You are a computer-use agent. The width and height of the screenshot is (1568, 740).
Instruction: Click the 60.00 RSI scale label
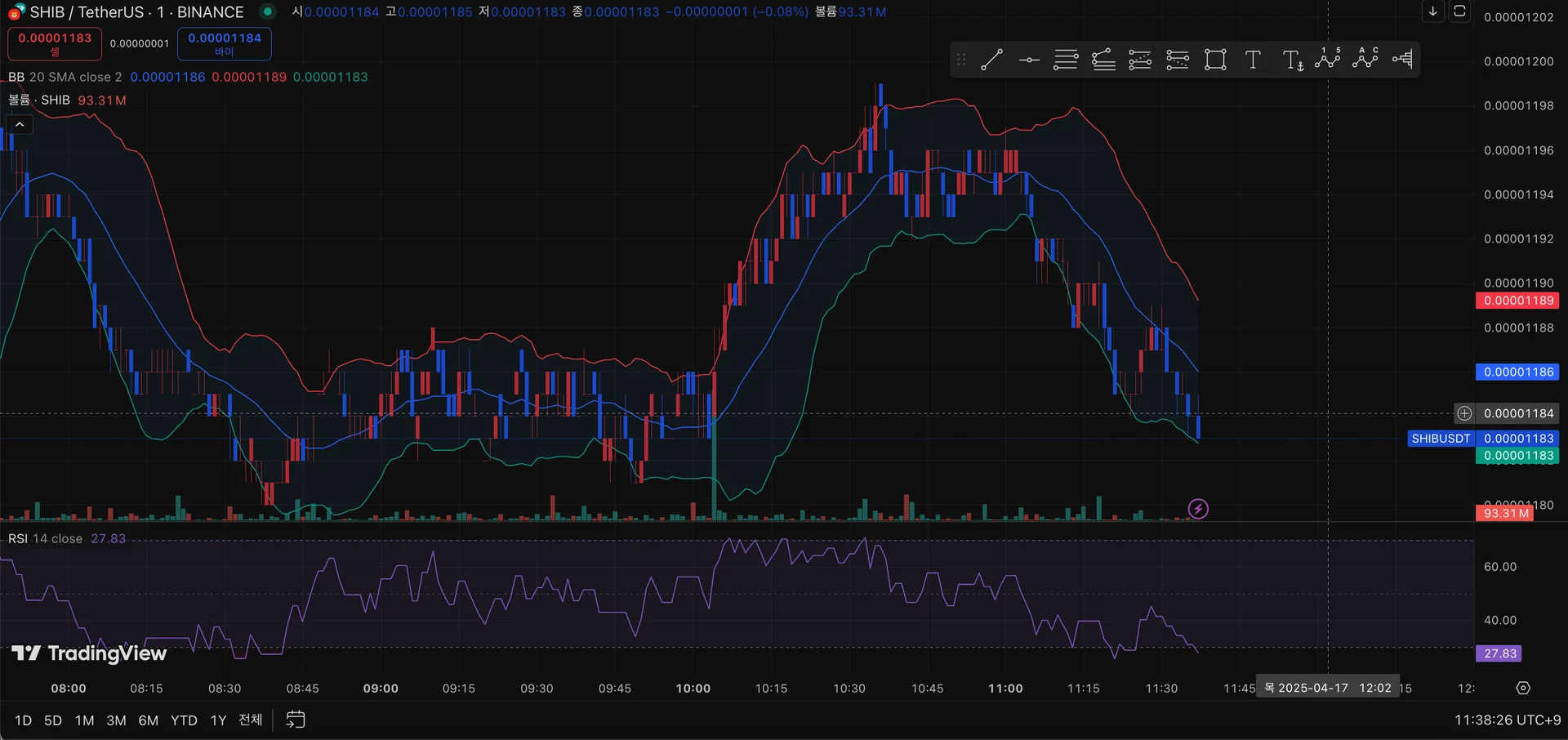click(x=1500, y=567)
